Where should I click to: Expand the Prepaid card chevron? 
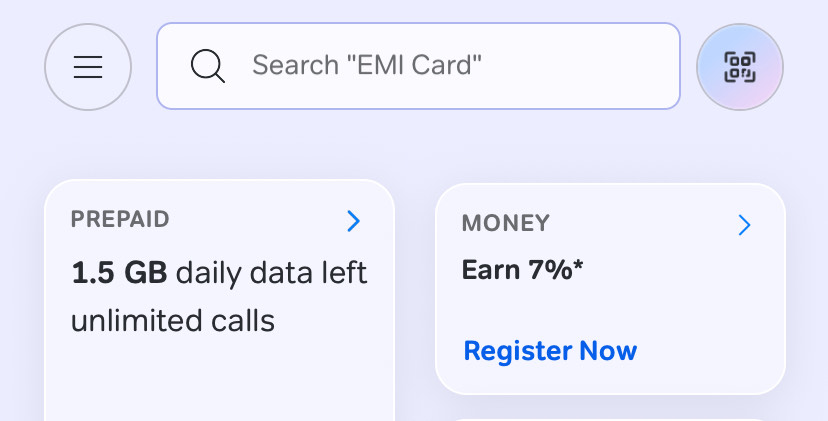(353, 221)
